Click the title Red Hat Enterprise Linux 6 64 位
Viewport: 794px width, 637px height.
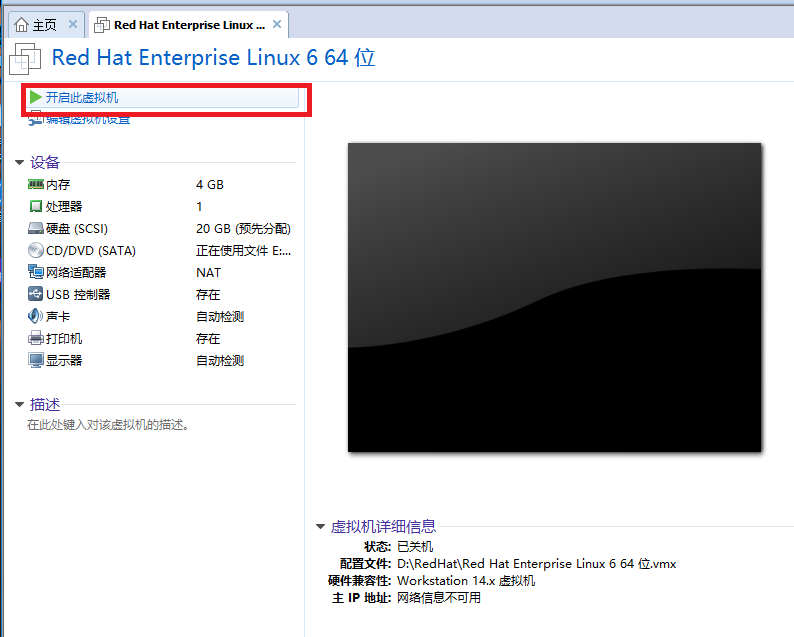coord(213,57)
